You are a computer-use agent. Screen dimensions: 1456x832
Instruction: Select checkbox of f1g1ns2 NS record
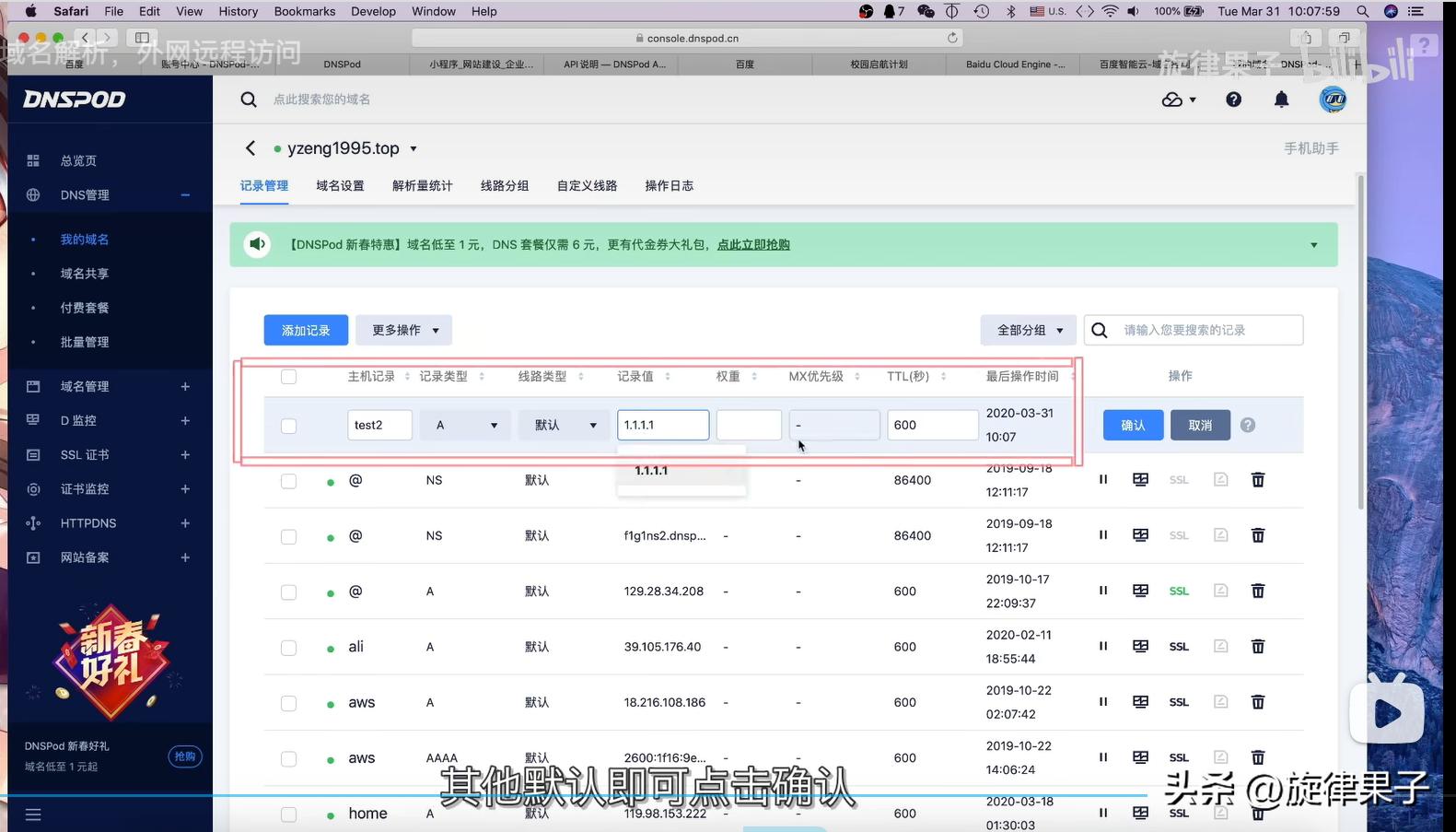[x=288, y=536]
